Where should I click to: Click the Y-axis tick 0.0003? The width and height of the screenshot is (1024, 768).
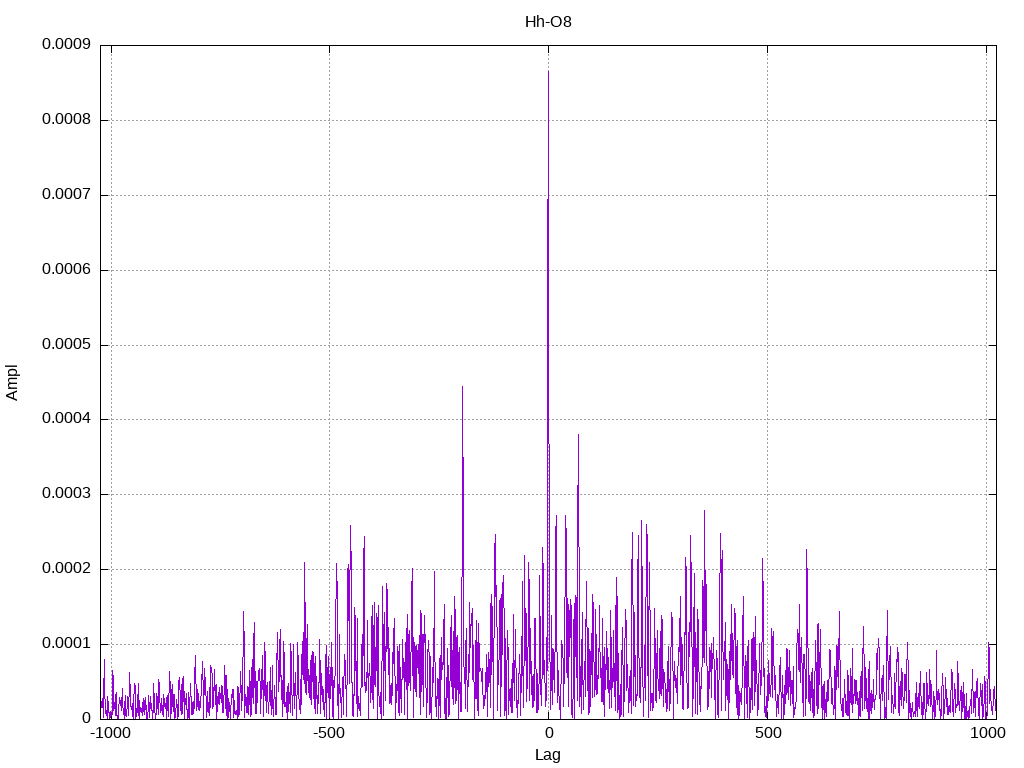tap(67, 494)
